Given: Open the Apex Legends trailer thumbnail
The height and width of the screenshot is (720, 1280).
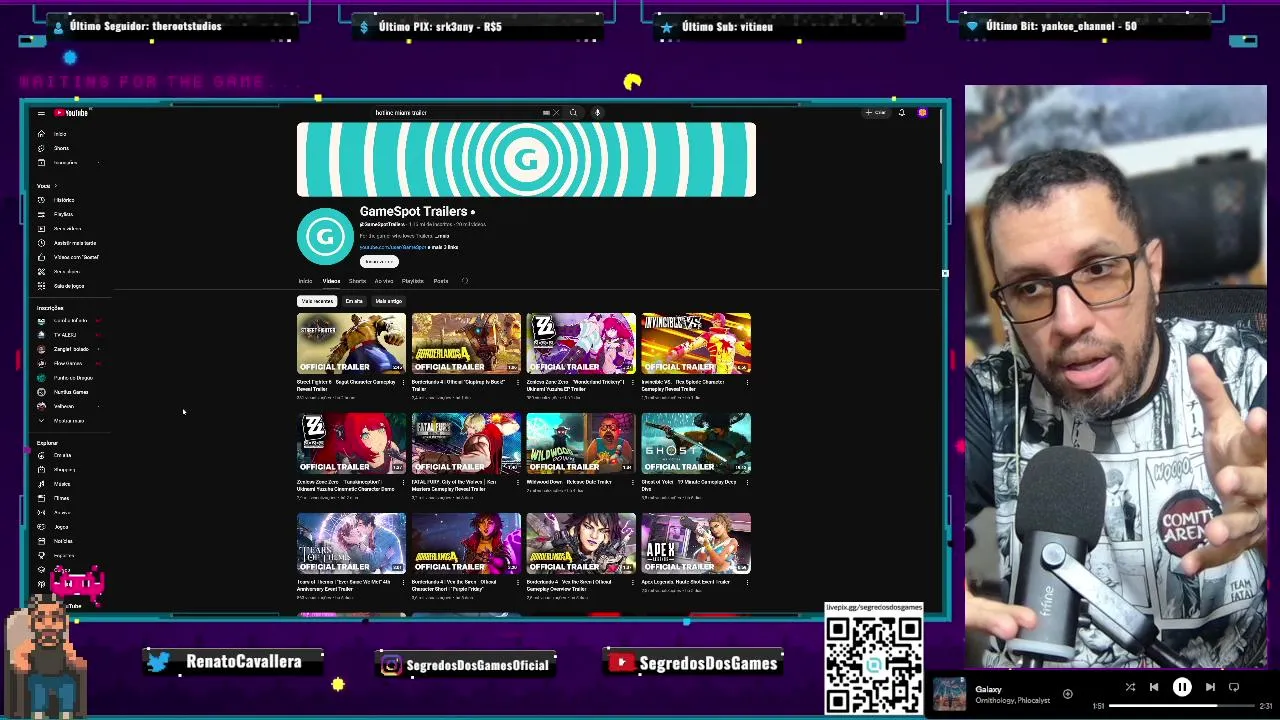Looking at the screenshot, I should [x=696, y=543].
